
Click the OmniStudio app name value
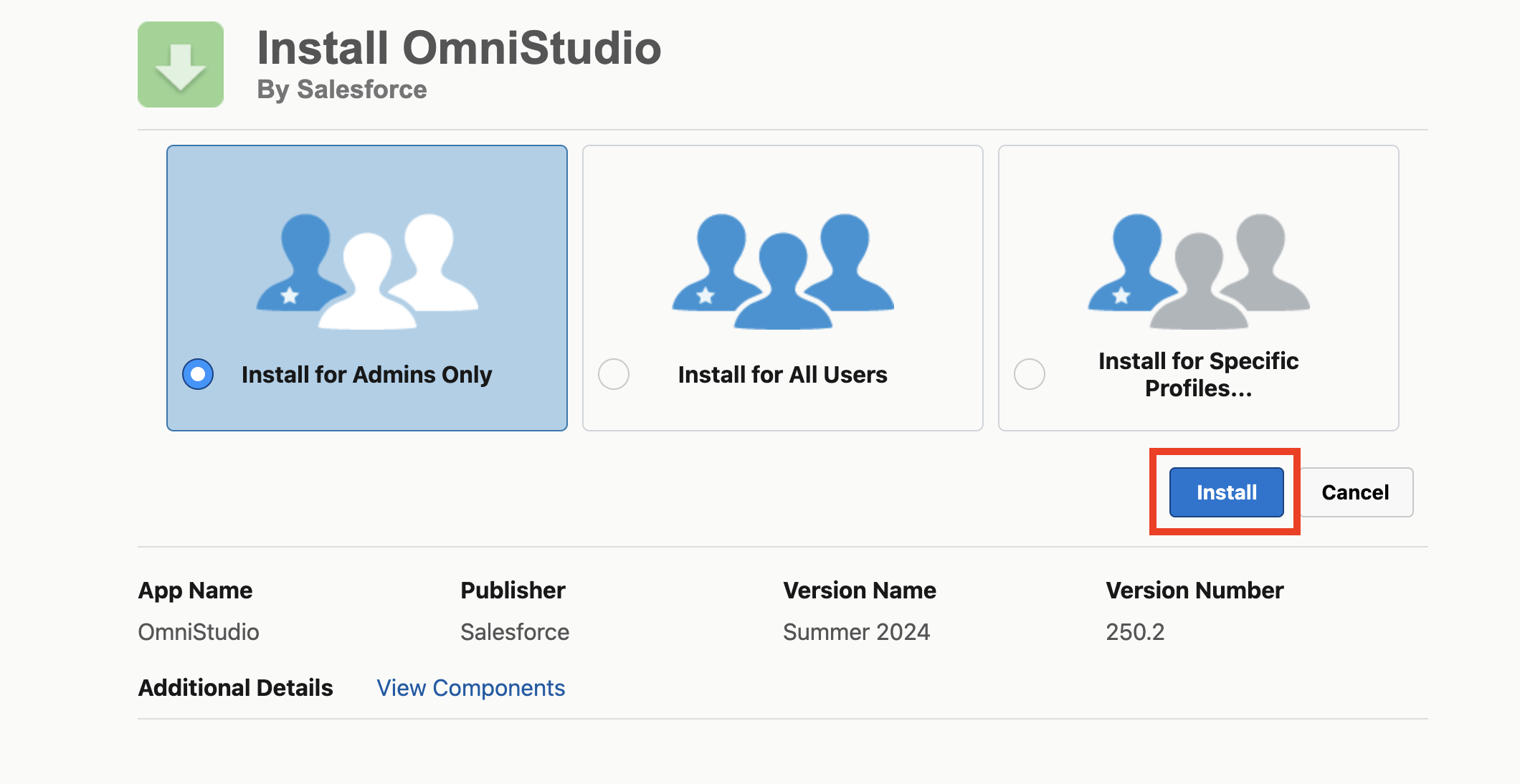pos(199,632)
